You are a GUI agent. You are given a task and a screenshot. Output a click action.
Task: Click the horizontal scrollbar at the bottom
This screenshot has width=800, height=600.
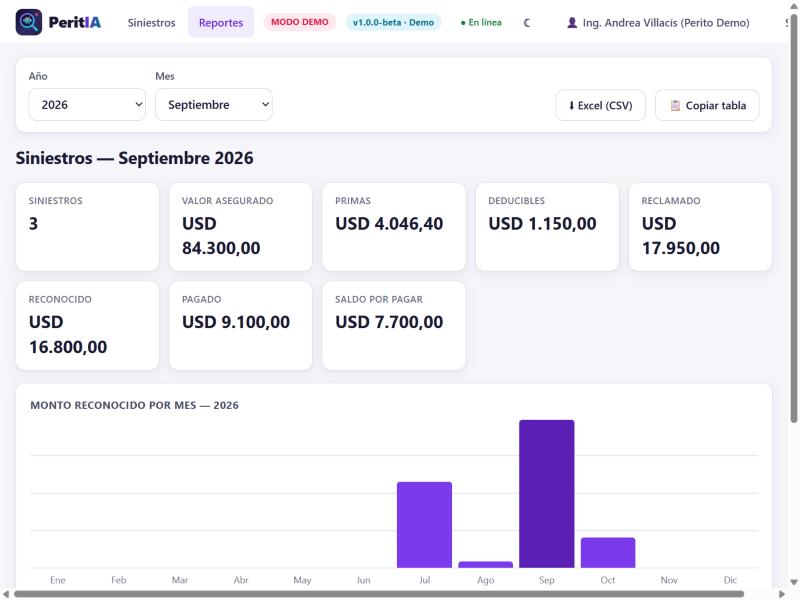point(379,594)
